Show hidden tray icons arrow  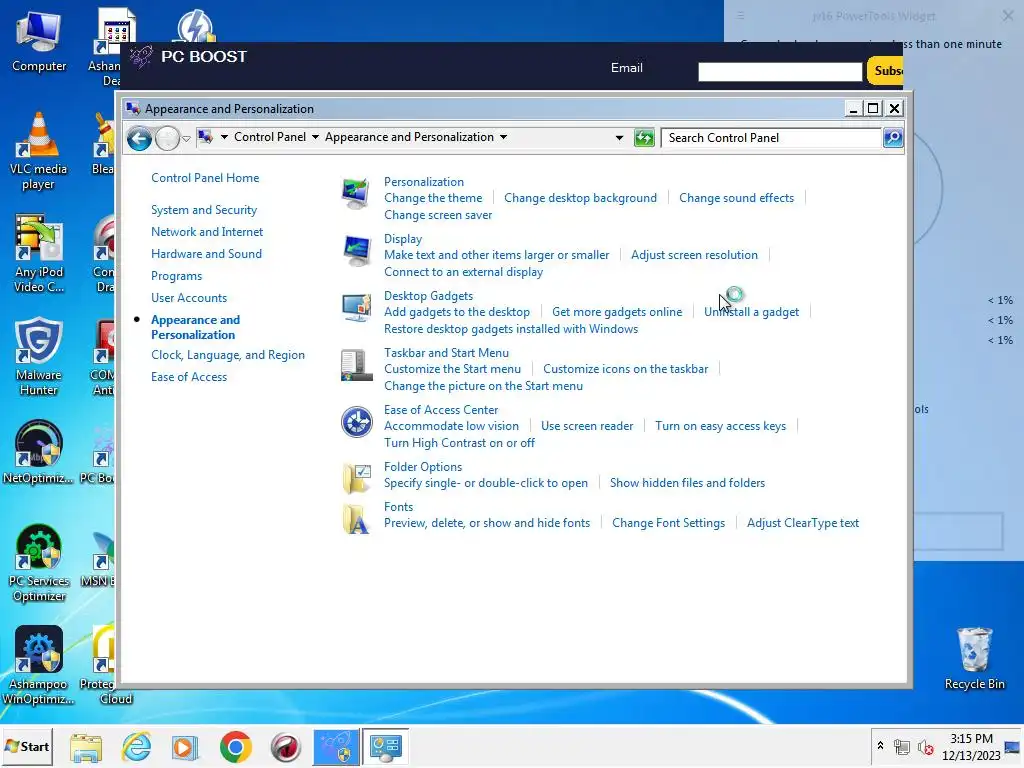[880, 746]
